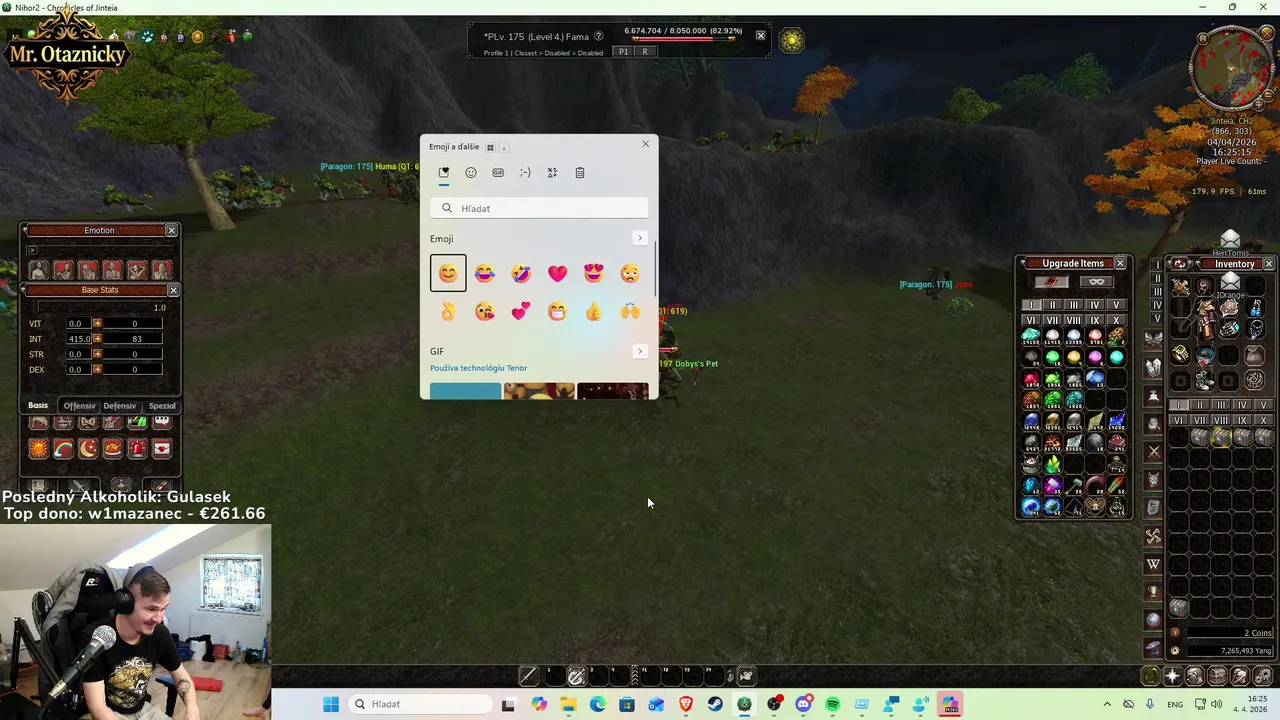Select Upgrade Items page III
1280x720 pixels.
coord(1074,305)
